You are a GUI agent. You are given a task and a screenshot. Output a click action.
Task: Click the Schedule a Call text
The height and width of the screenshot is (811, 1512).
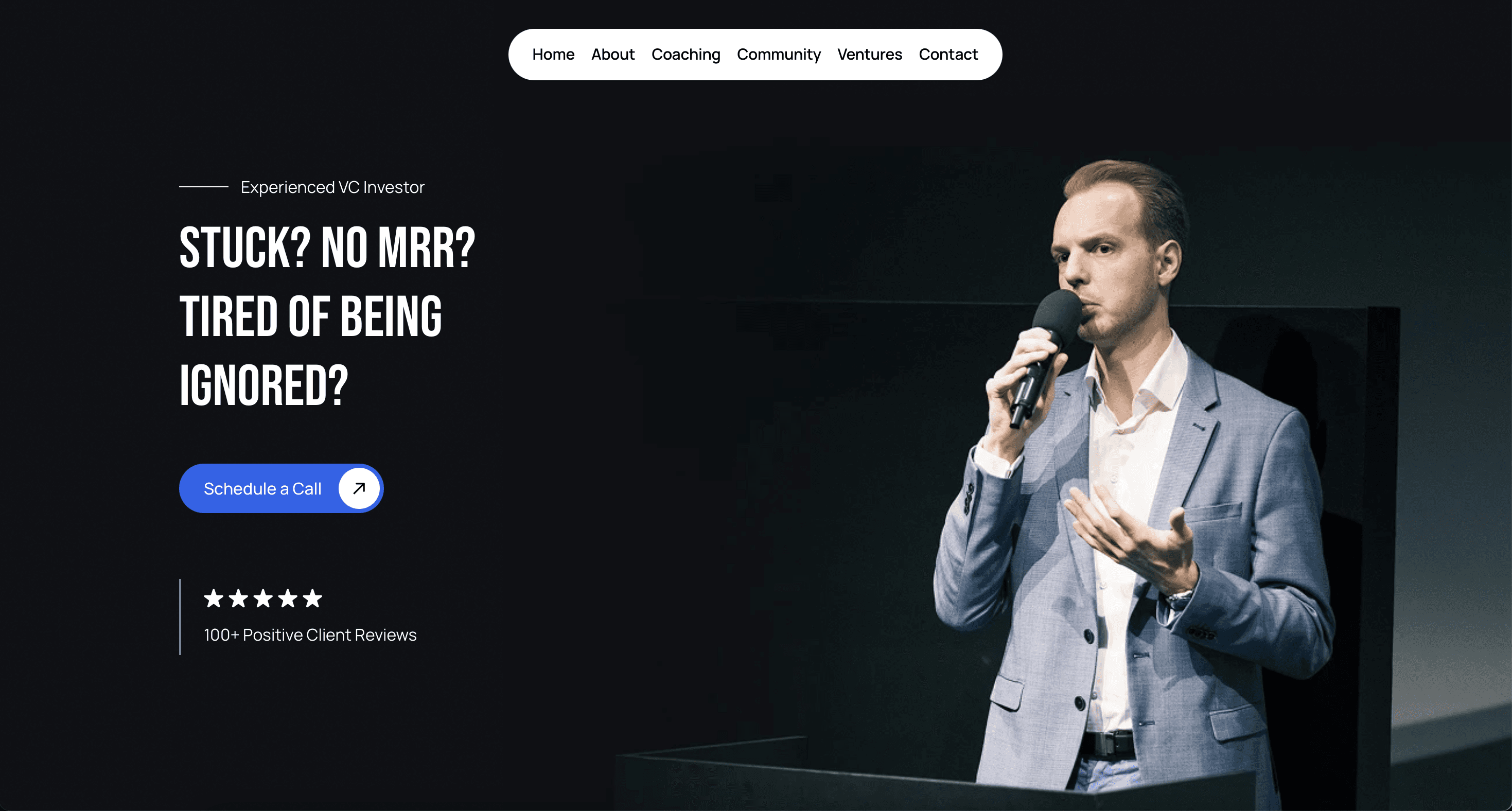point(262,489)
